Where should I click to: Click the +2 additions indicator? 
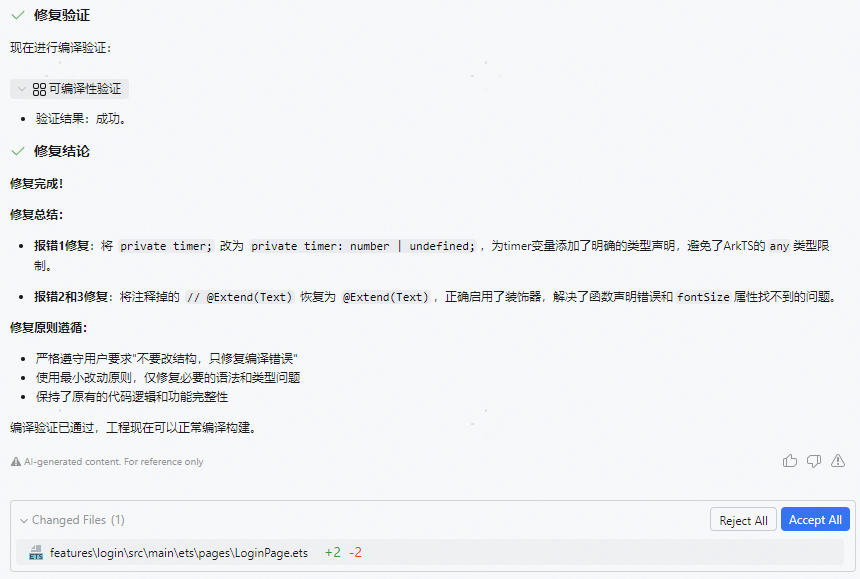pyautogui.click(x=333, y=552)
